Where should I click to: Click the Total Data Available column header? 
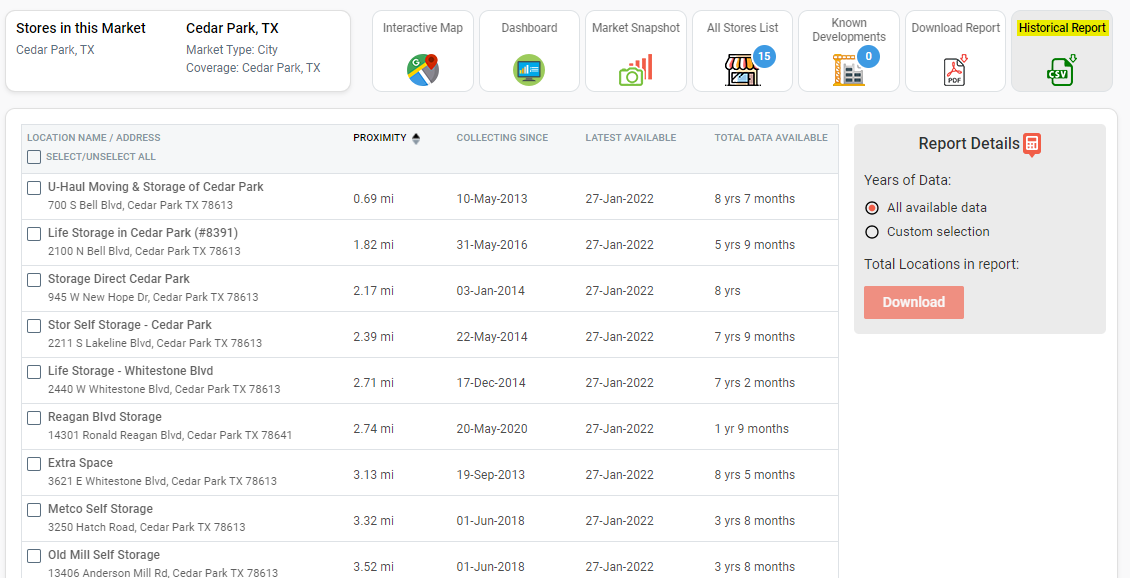(x=771, y=138)
